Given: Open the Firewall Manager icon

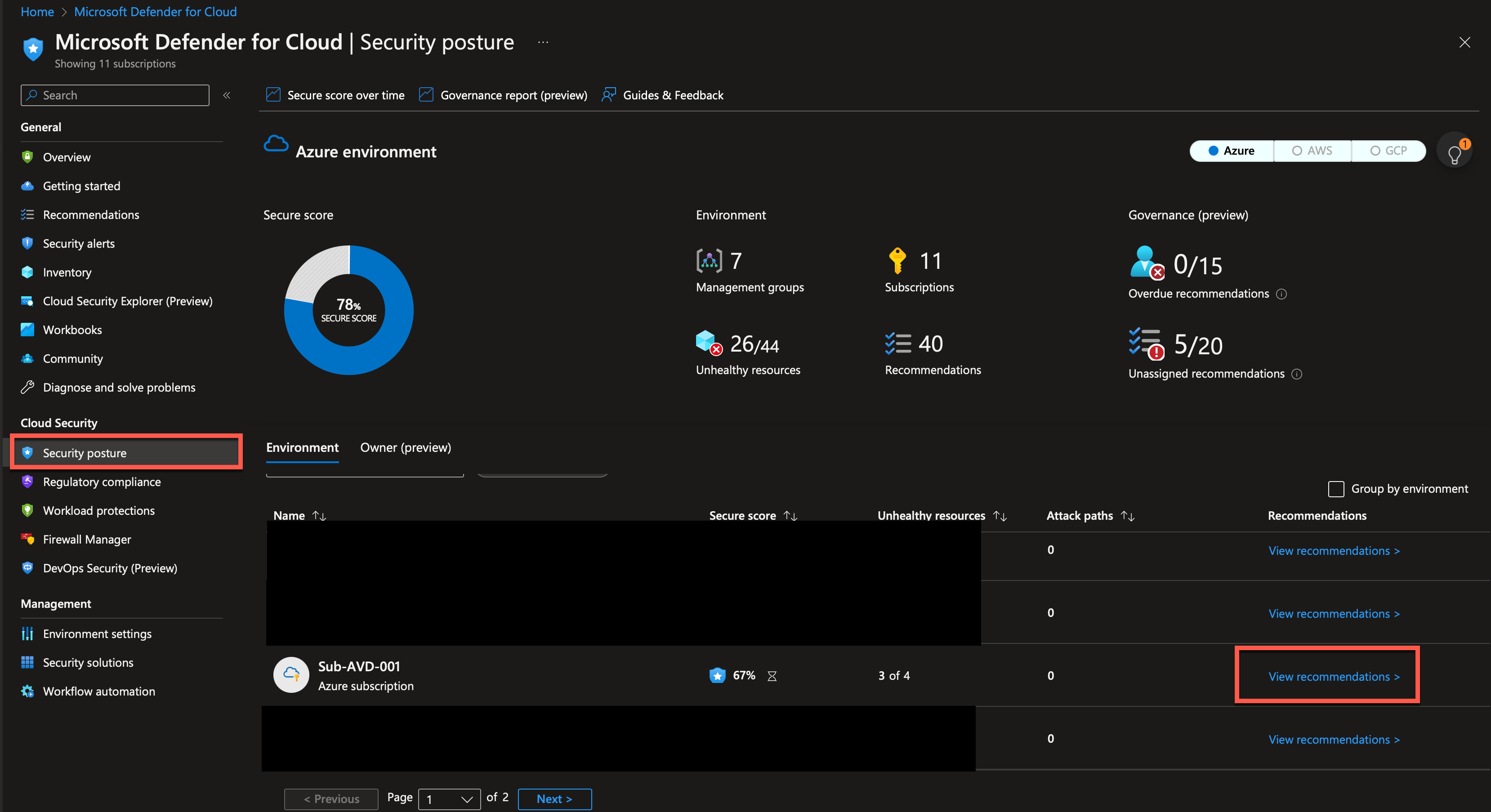Looking at the screenshot, I should click(27, 539).
